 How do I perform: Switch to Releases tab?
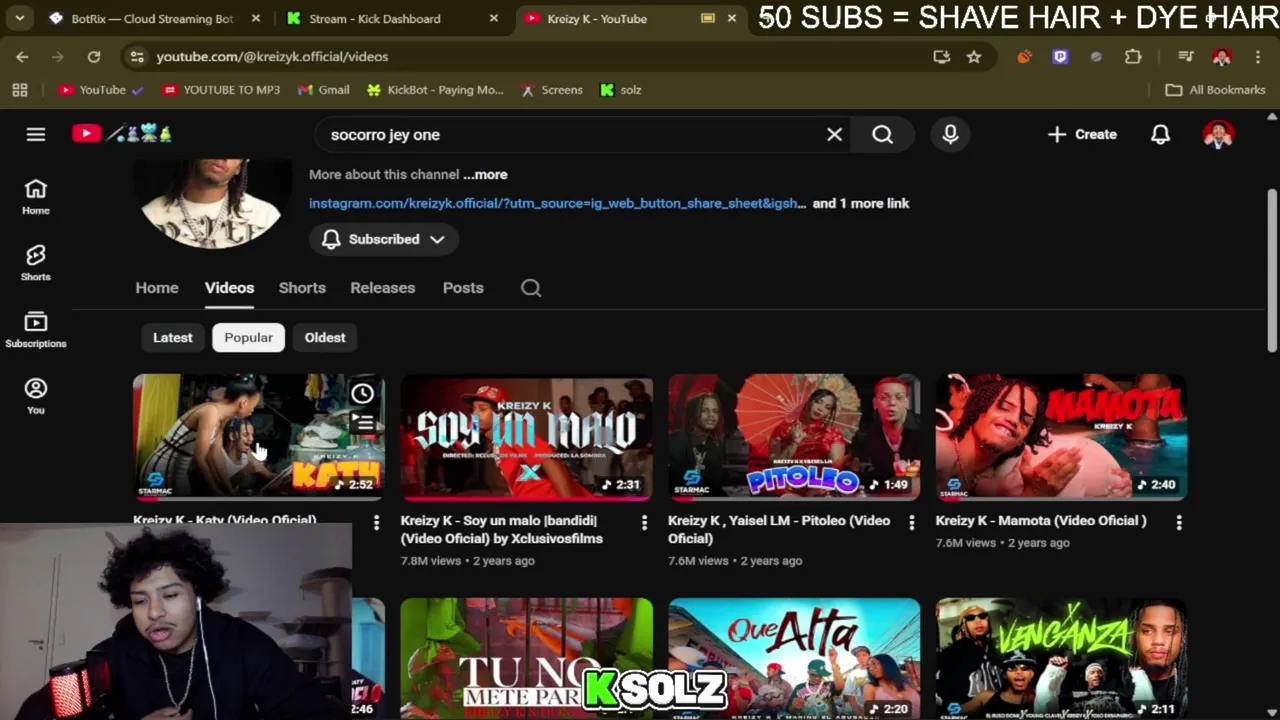382,288
